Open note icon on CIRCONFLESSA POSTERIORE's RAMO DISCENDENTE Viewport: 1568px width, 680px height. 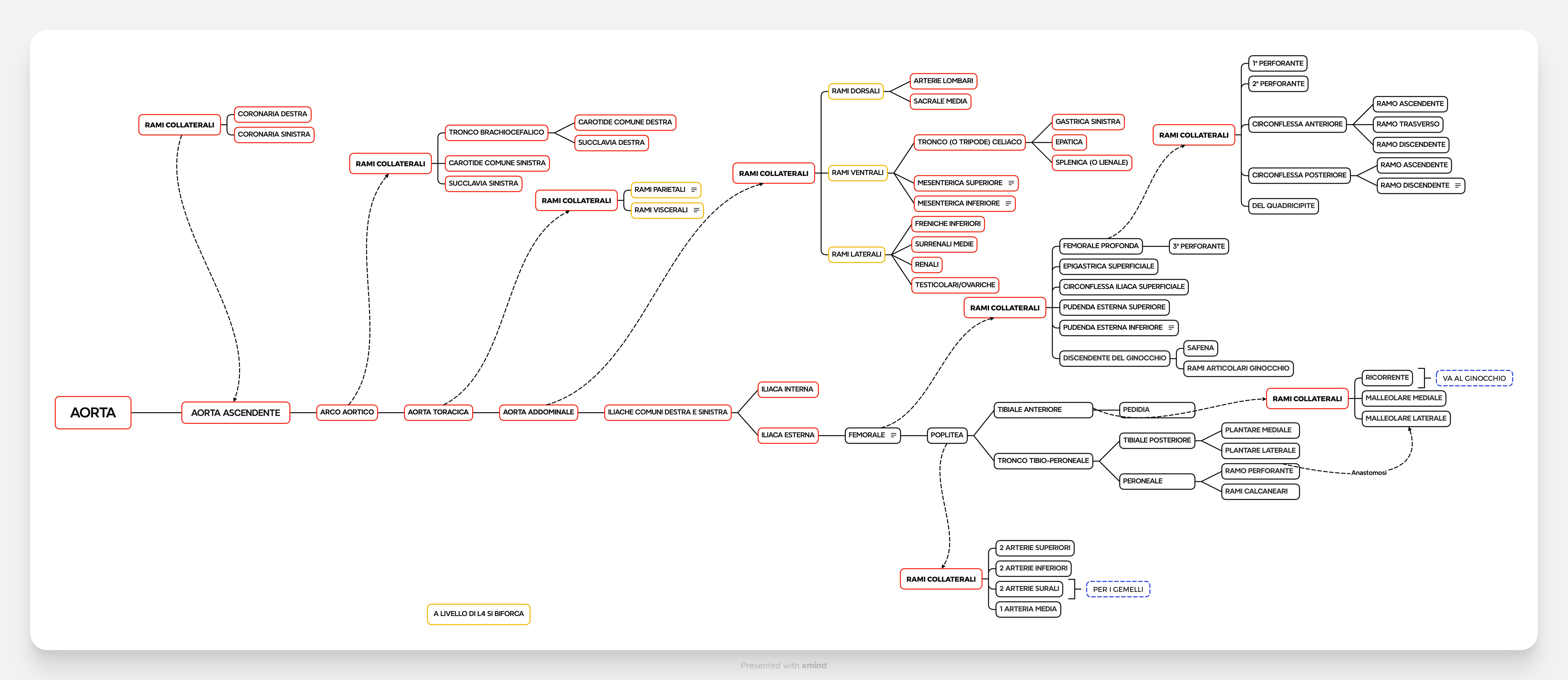coord(1458,185)
